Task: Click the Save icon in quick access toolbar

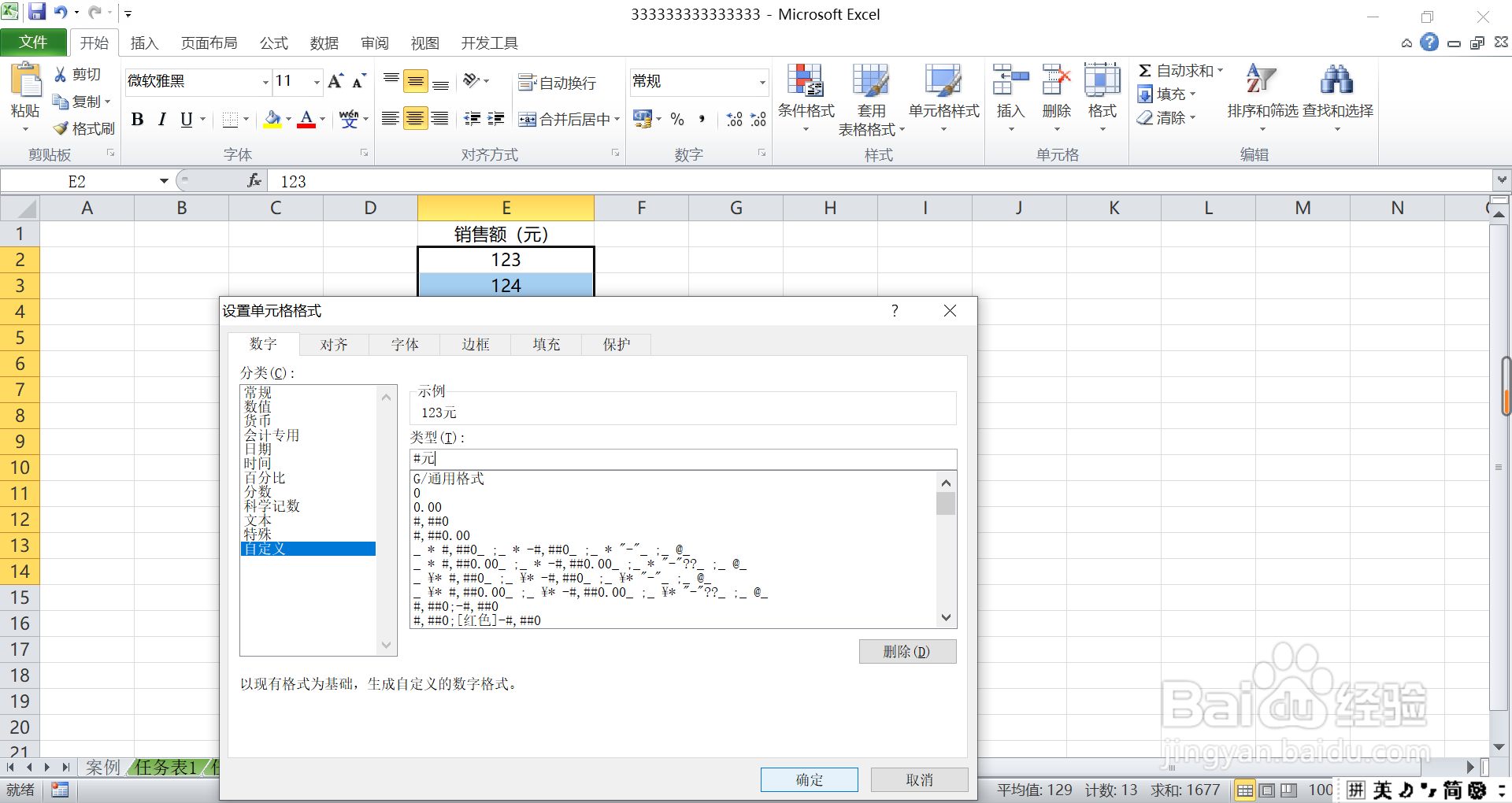Action: click(x=37, y=13)
